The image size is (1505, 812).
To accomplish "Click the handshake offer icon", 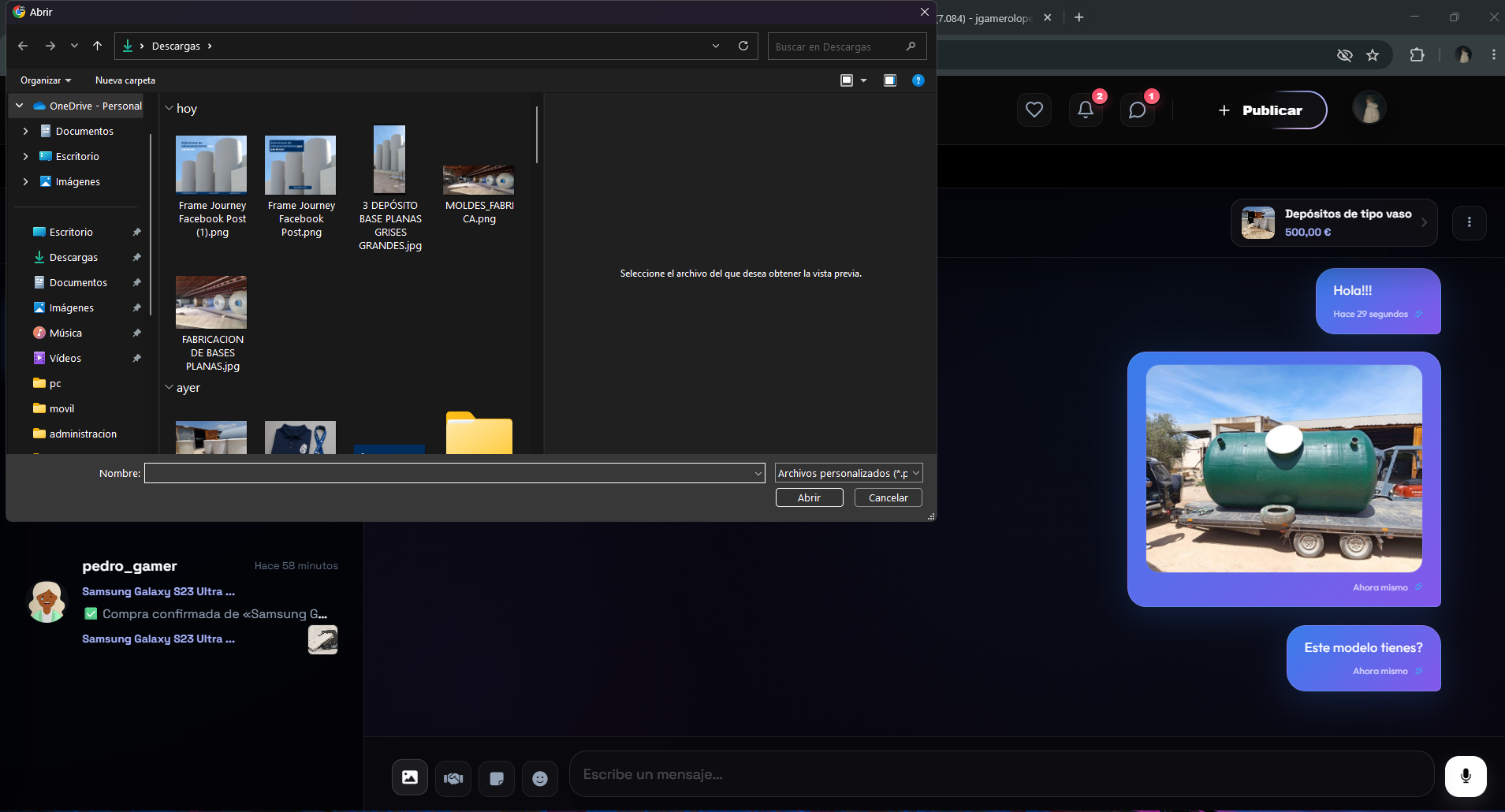I will coord(453,778).
